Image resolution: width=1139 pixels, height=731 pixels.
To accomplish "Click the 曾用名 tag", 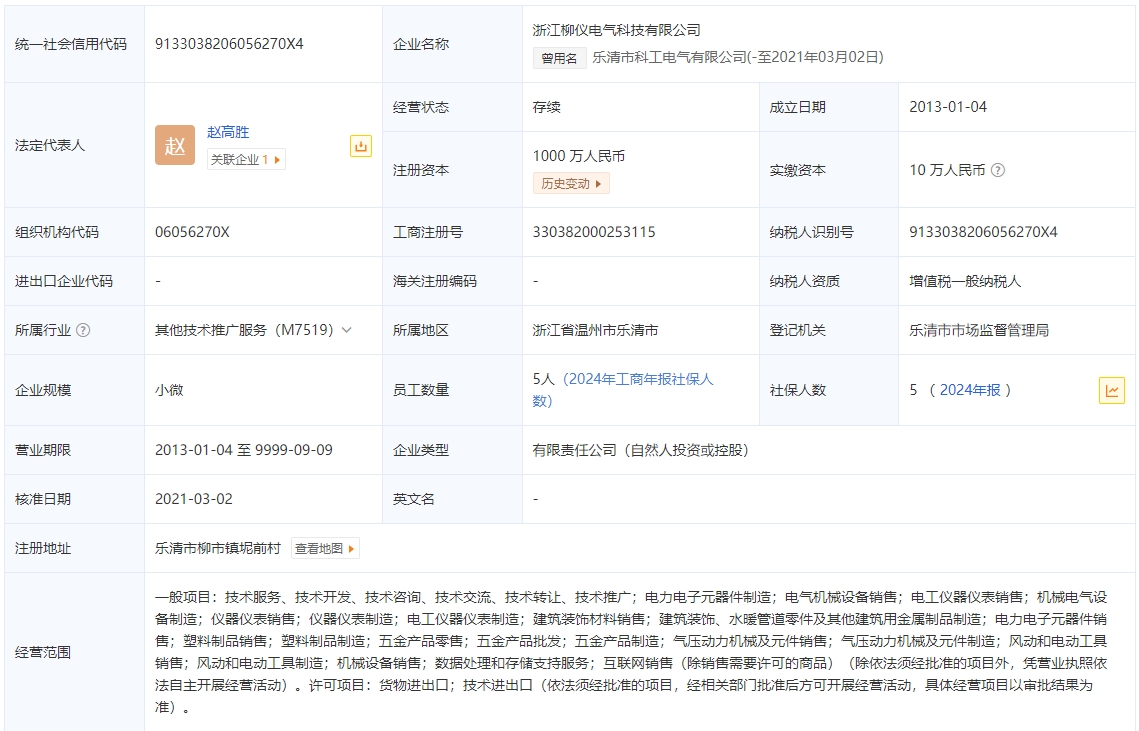I will [559, 58].
